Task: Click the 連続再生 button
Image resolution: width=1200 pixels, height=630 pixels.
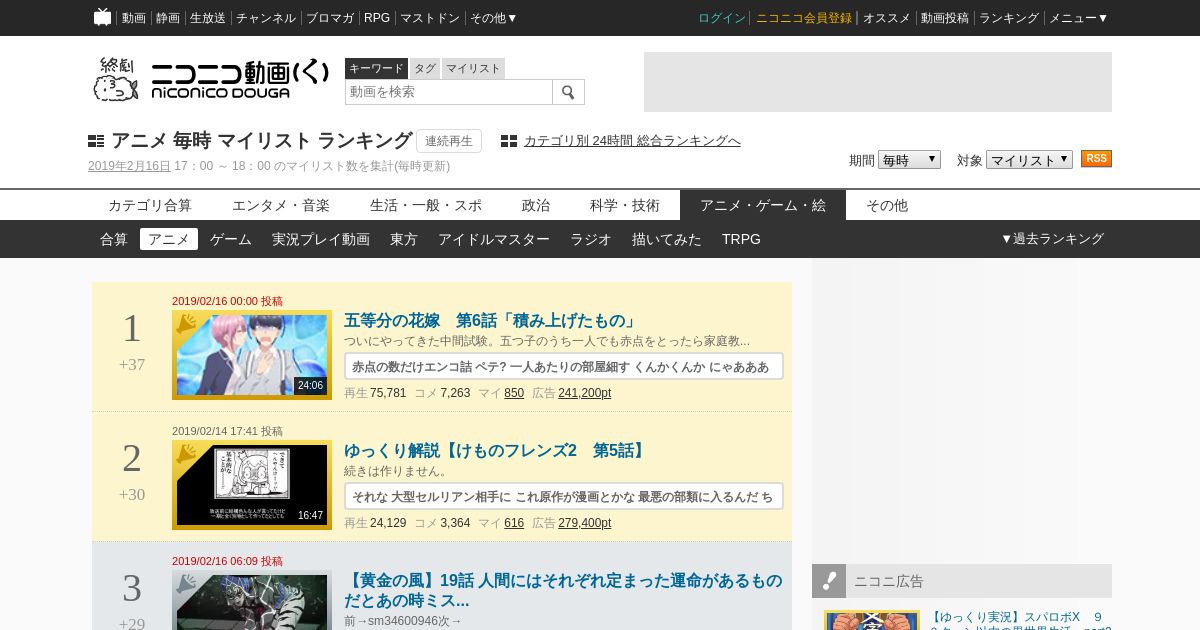Action: click(x=449, y=141)
